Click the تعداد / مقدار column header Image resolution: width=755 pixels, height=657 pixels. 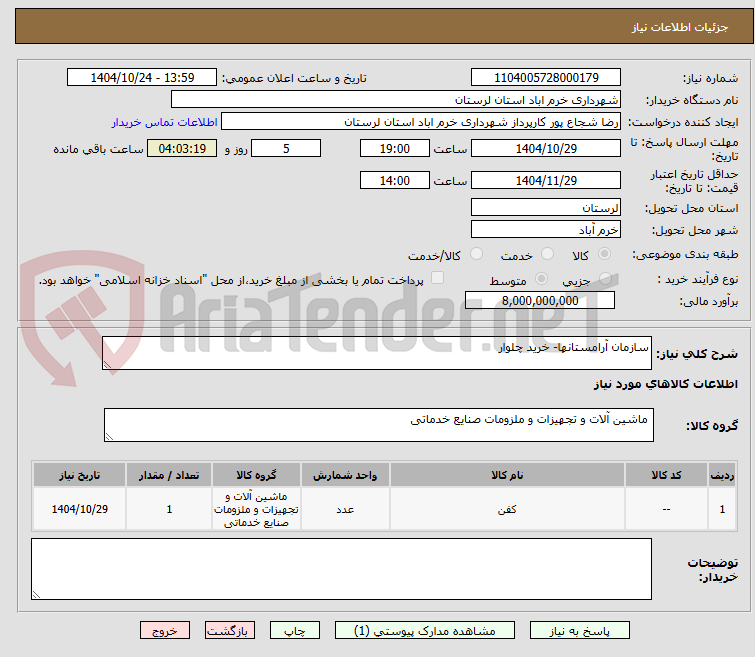pyautogui.click(x=169, y=475)
